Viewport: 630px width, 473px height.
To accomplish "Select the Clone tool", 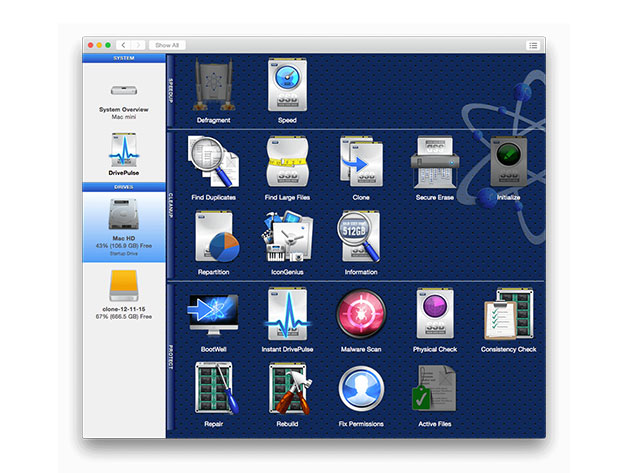I will point(361,167).
